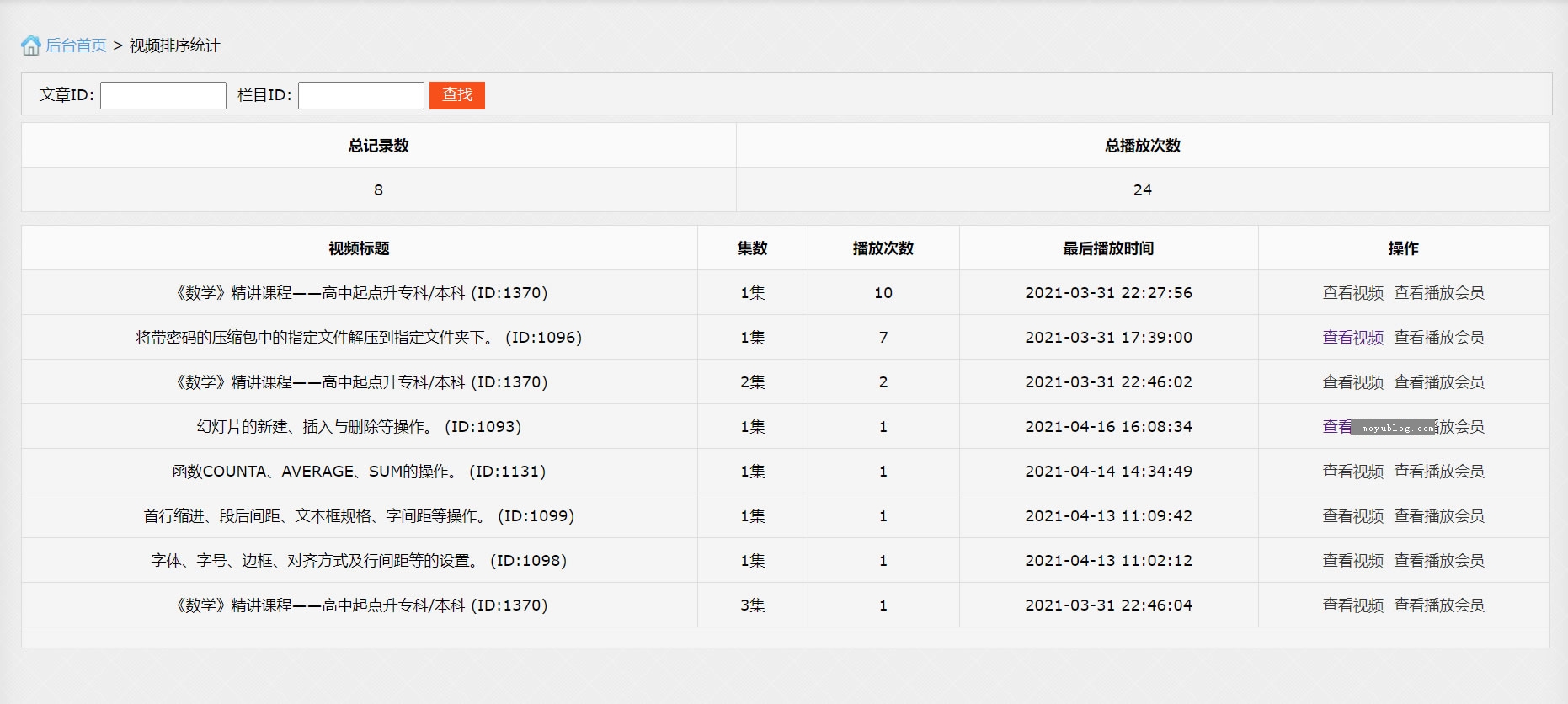View 查看播放会员 for the ID:1096 row

(1438, 338)
